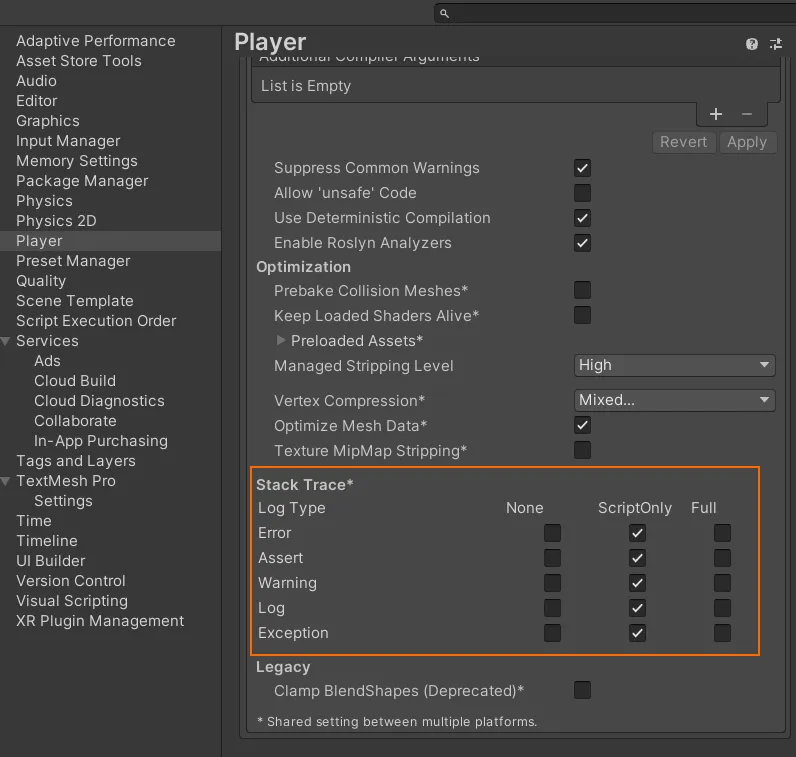Enable Clamp BlendShapes (Deprecated)

coord(582,690)
